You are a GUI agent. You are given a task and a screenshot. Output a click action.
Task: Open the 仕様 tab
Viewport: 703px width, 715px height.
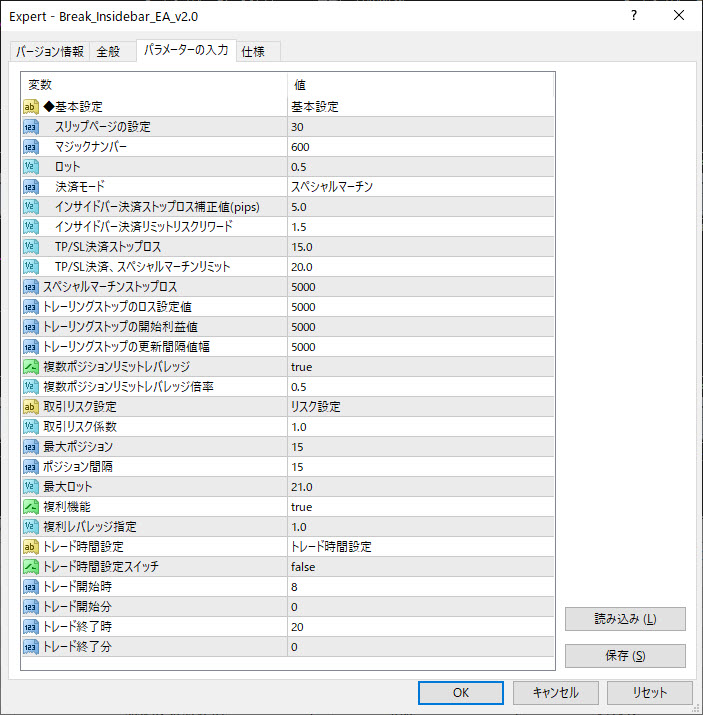(x=258, y=51)
